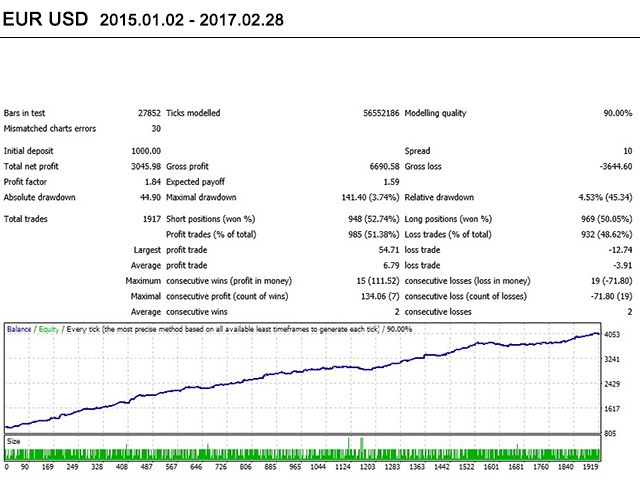The height and width of the screenshot is (480, 640).
Task: Select Loss trades value 932 (48.62%)
Action: (607, 235)
